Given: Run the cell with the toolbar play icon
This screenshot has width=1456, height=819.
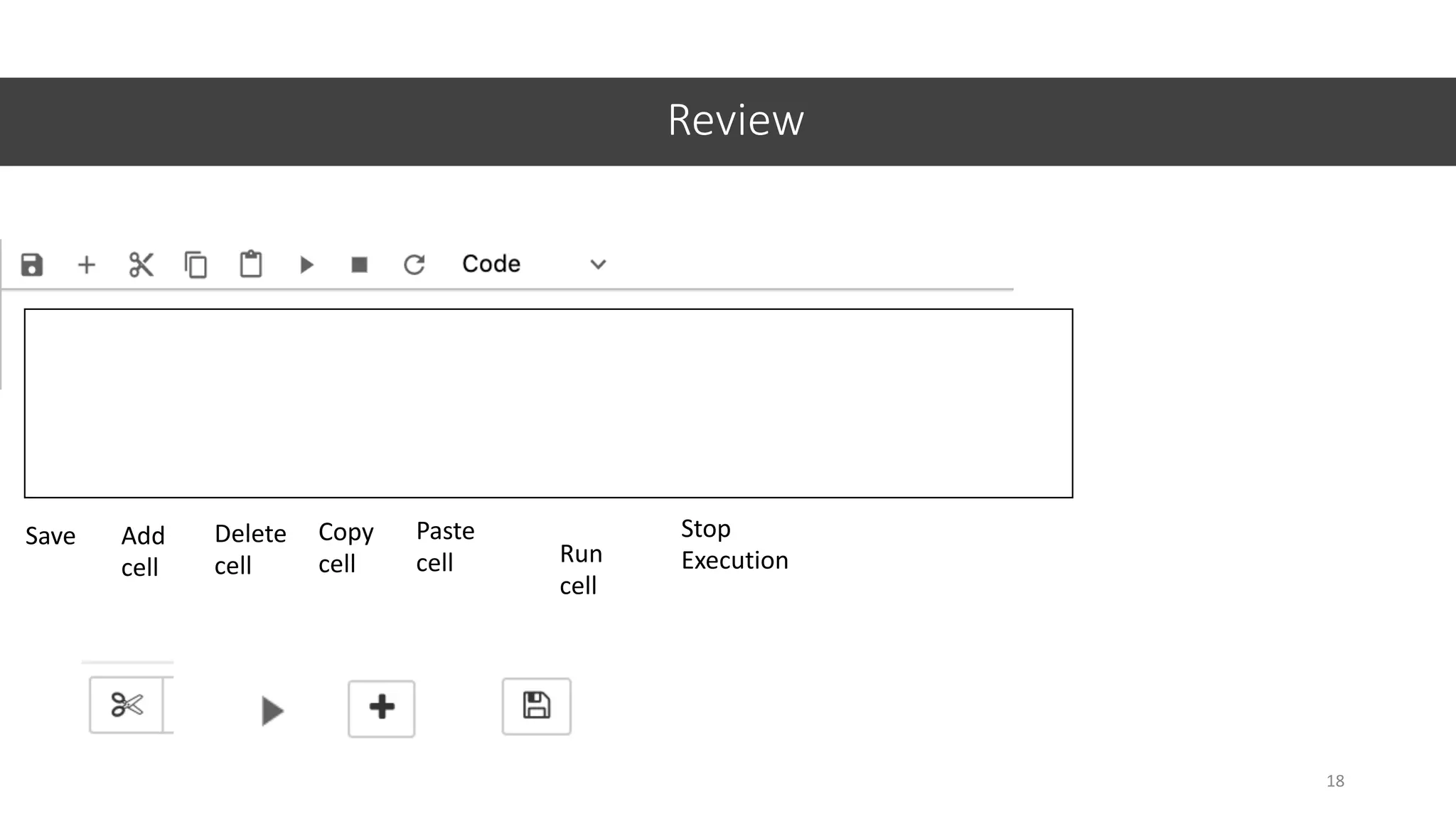Looking at the screenshot, I should tap(306, 265).
